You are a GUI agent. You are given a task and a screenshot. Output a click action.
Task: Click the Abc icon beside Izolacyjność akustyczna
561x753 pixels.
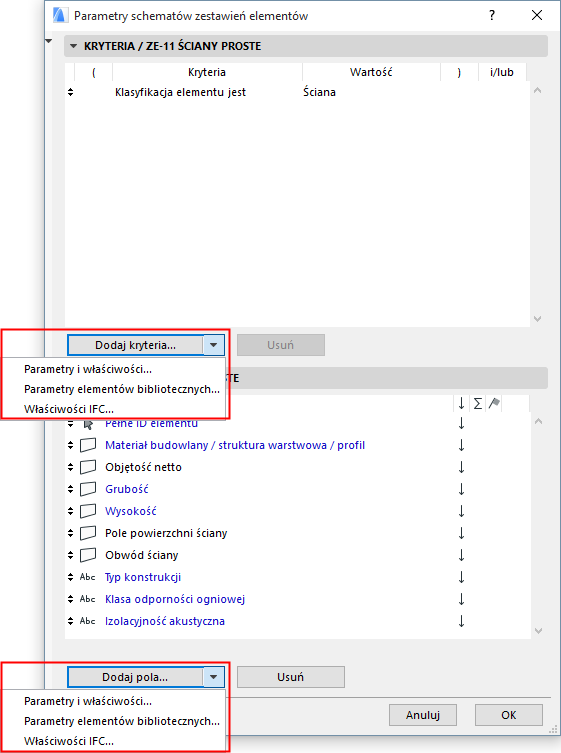click(87, 621)
